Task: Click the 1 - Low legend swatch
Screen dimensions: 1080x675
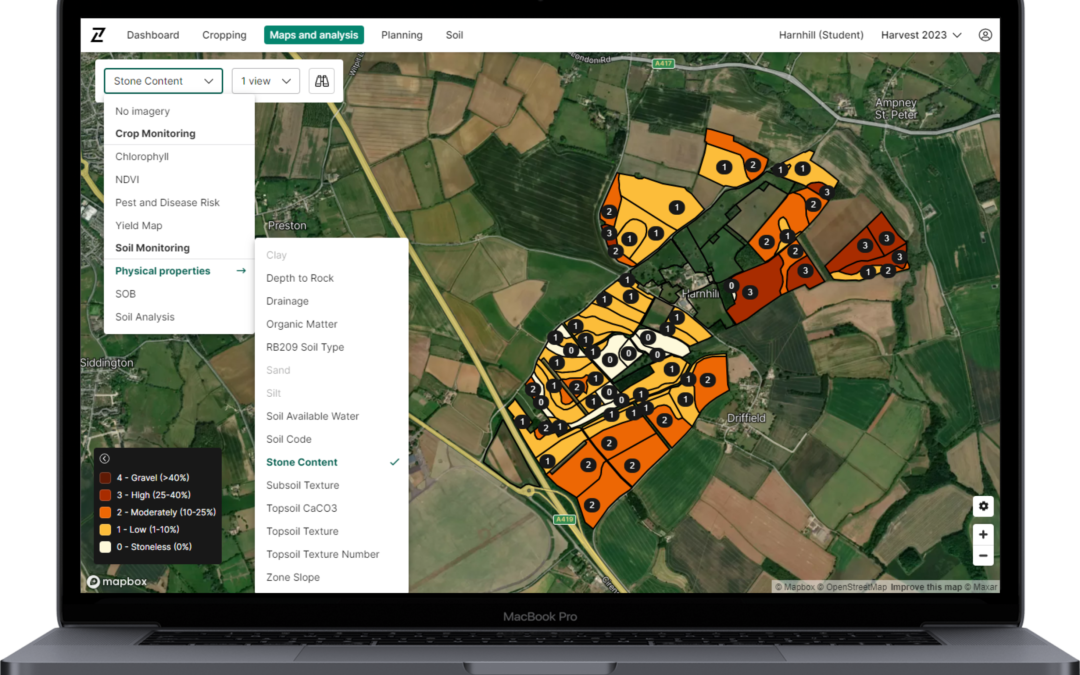Action: click(105, 529)
